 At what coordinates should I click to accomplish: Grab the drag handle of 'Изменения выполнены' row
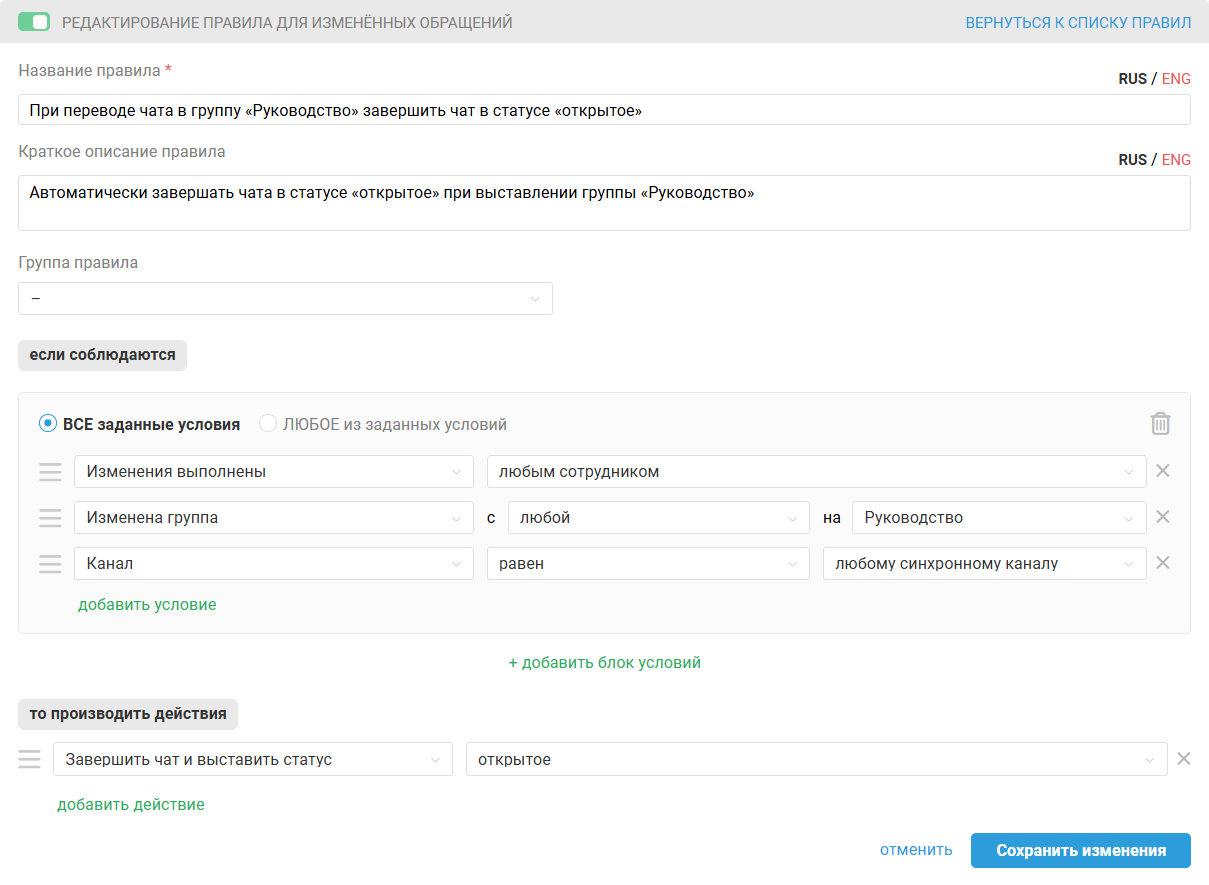click(x=50, y=472)
